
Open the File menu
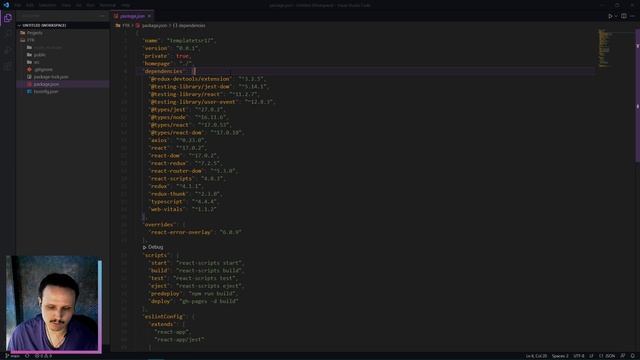pos(18,5)
